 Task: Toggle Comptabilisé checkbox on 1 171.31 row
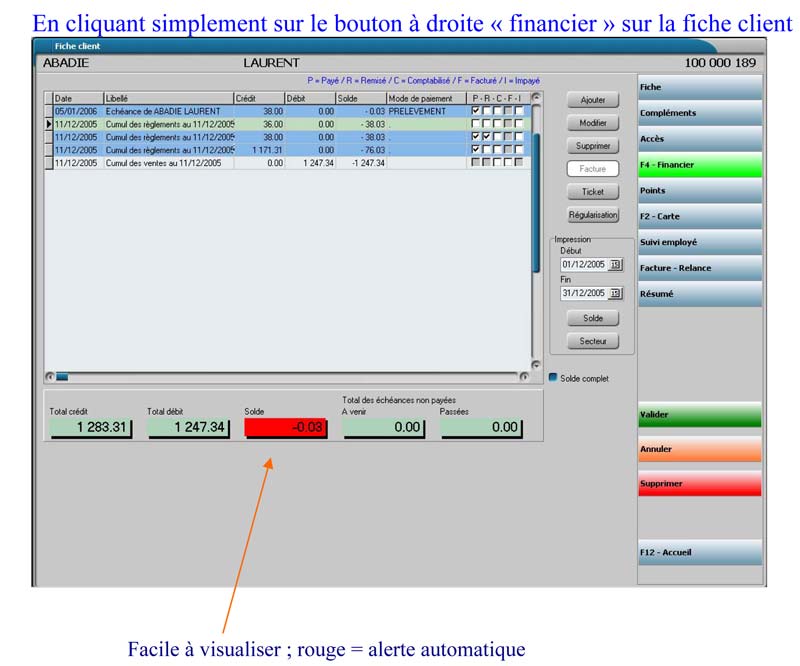tap(497, 150)
